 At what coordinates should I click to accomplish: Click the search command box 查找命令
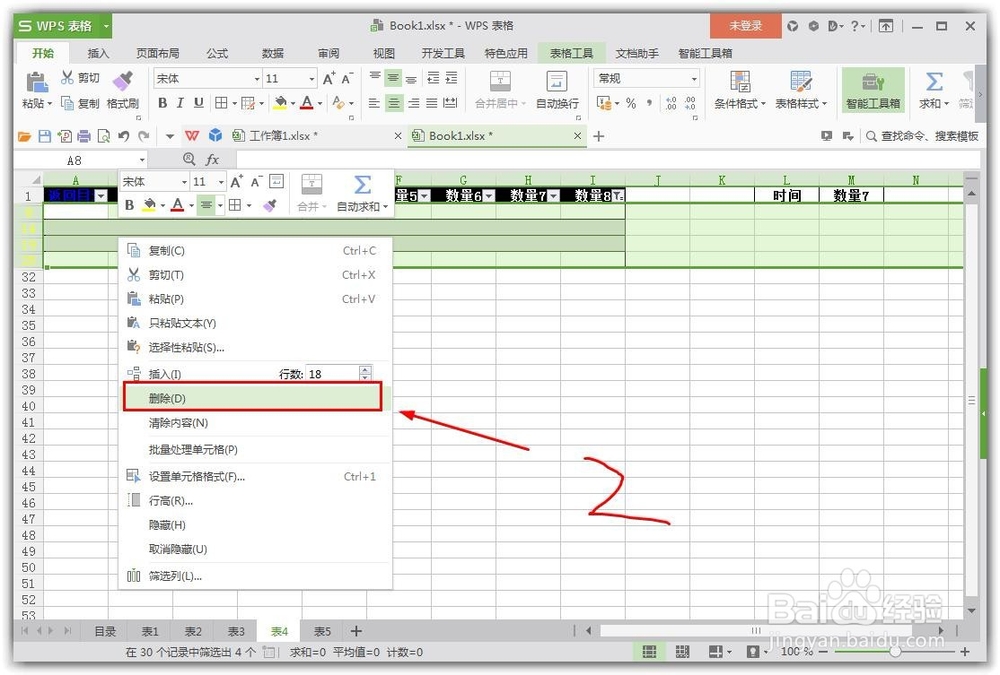(x=922, y=136)
